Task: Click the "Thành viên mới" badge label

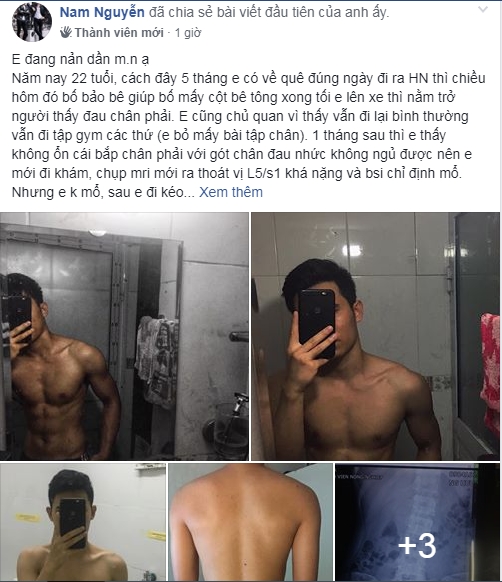Action: tap(119, 33)
